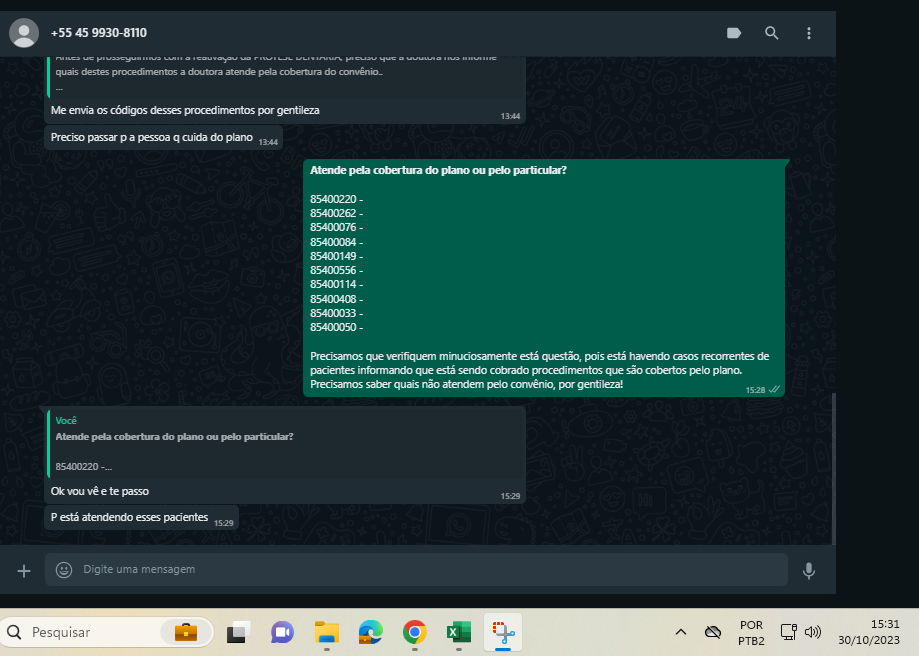Launch File Explorer from taskbar
The height and width of the screenshot is (656, 919).
[326, 632]
